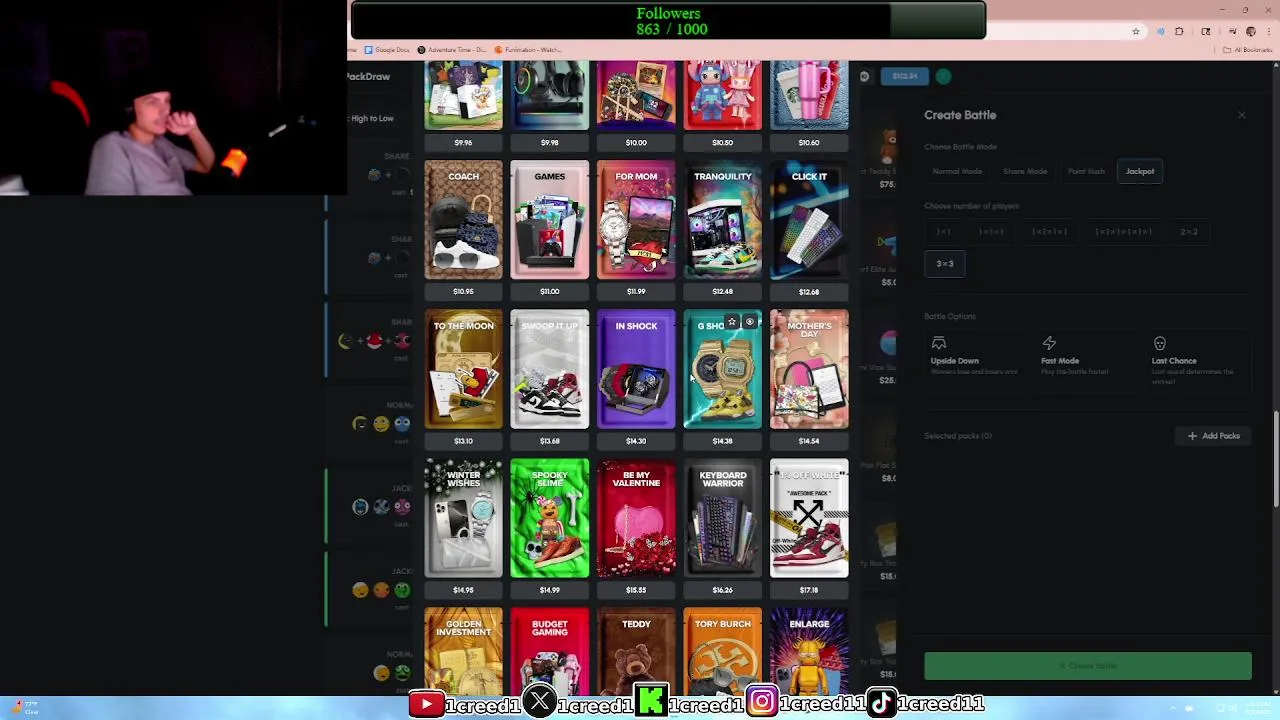Click the $14.38 price under G Shock

pos(722,441)
